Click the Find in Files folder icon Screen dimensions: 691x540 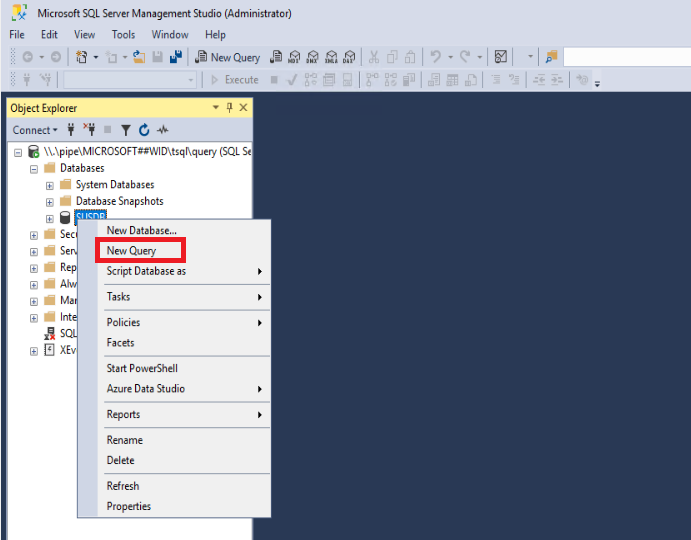click(x=551, y=56)
